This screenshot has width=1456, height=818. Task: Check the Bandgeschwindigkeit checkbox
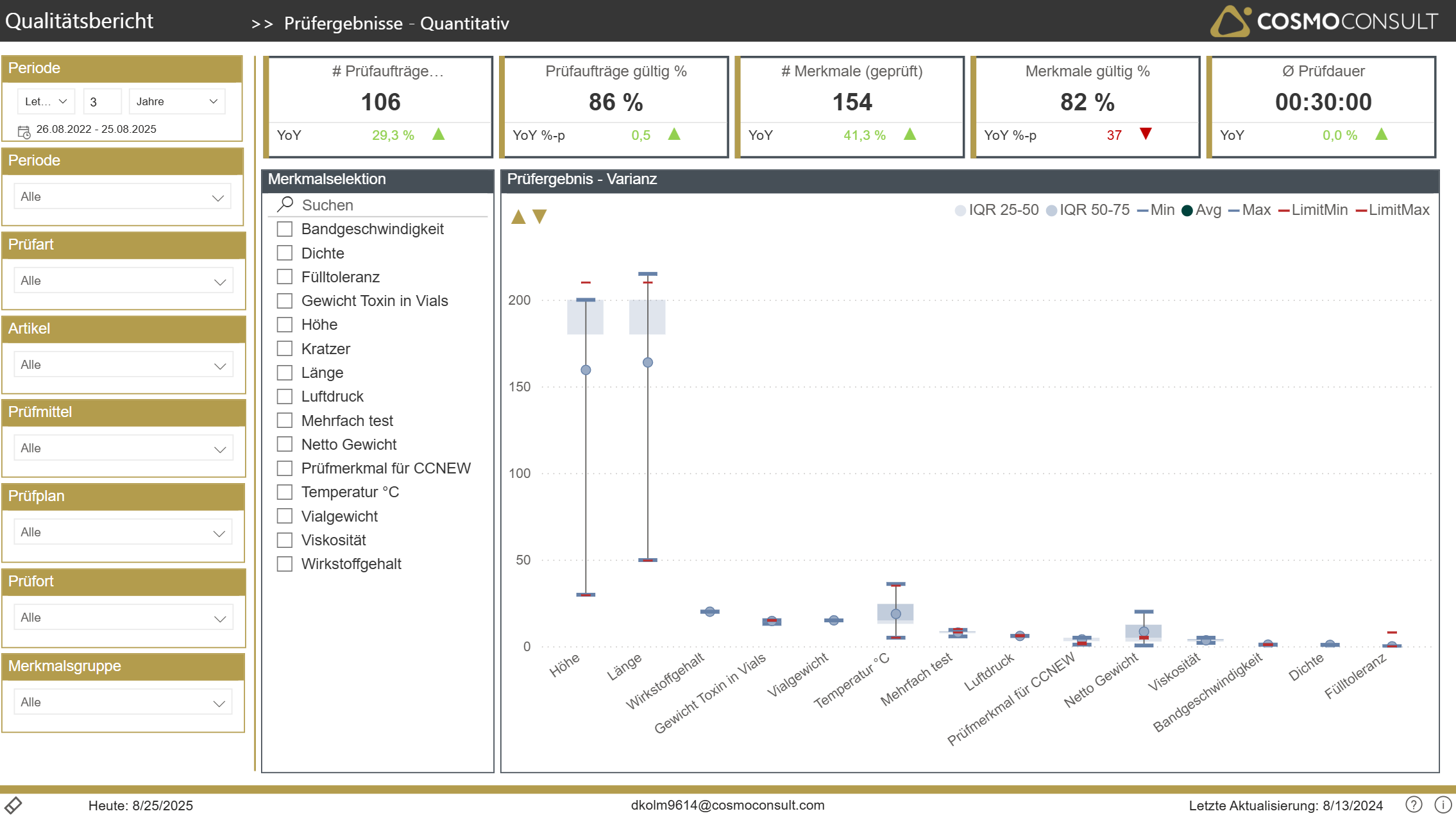285,229
